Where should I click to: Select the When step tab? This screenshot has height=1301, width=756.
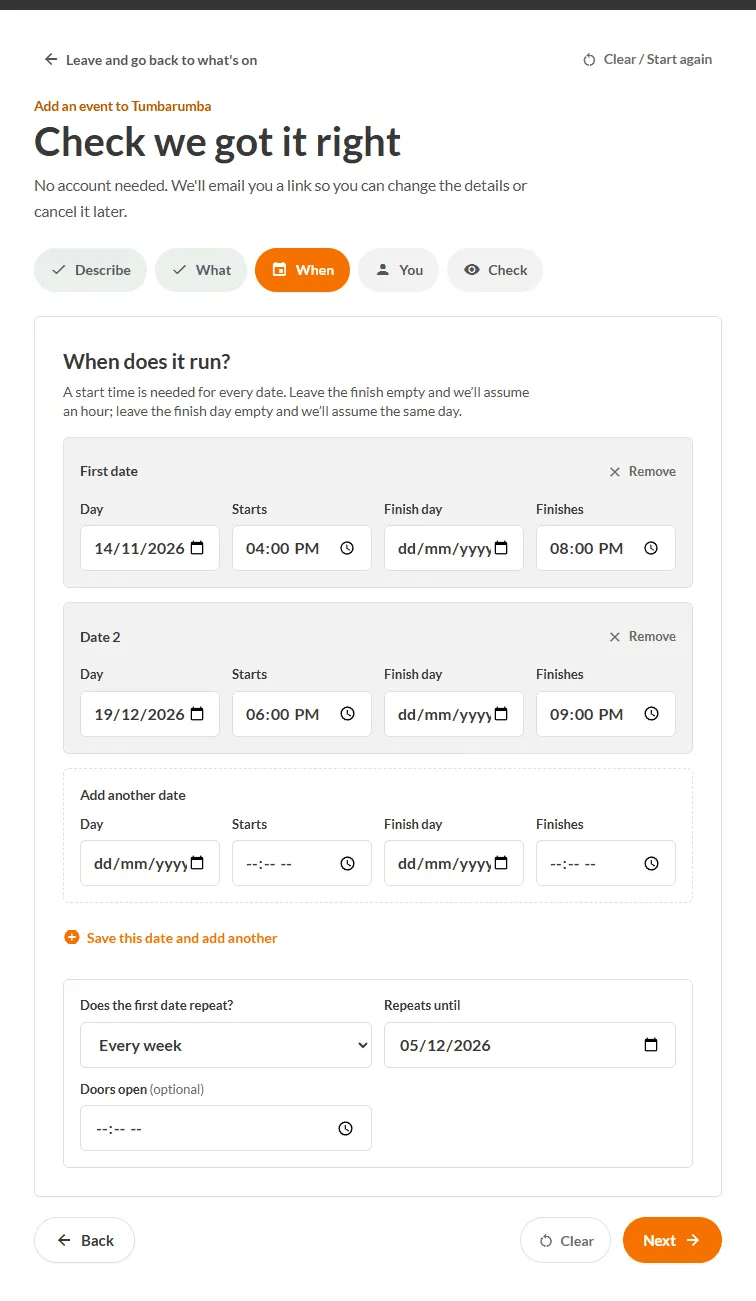(302, 270)
